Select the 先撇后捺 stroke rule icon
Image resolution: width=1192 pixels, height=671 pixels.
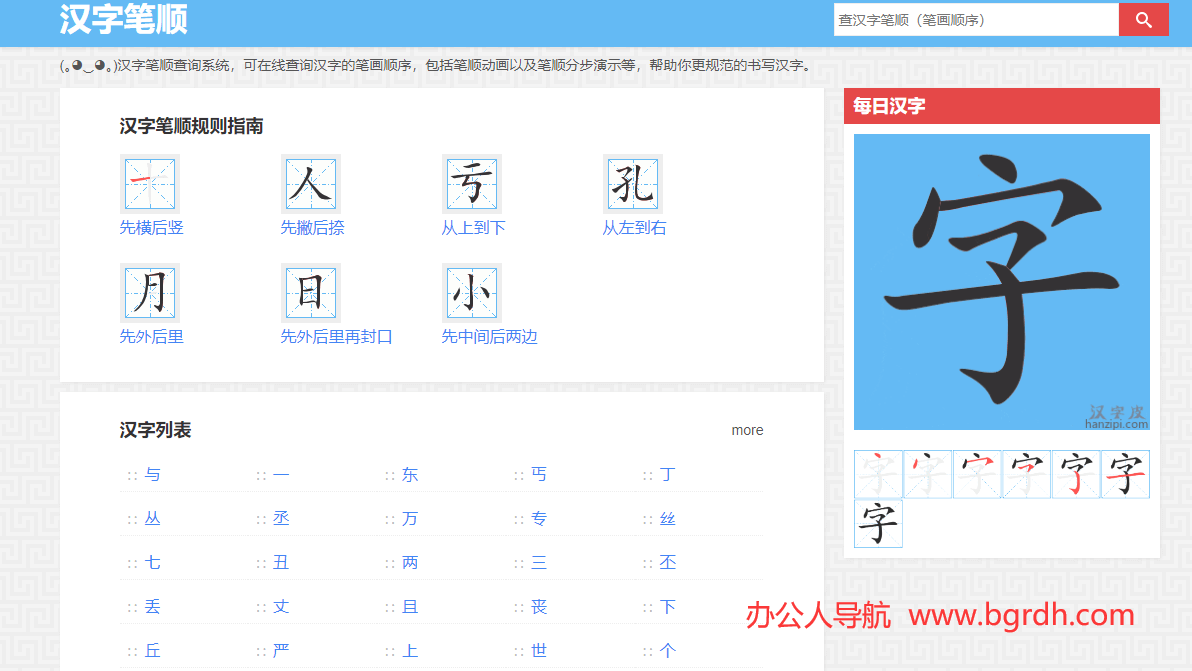coord(310,183)
